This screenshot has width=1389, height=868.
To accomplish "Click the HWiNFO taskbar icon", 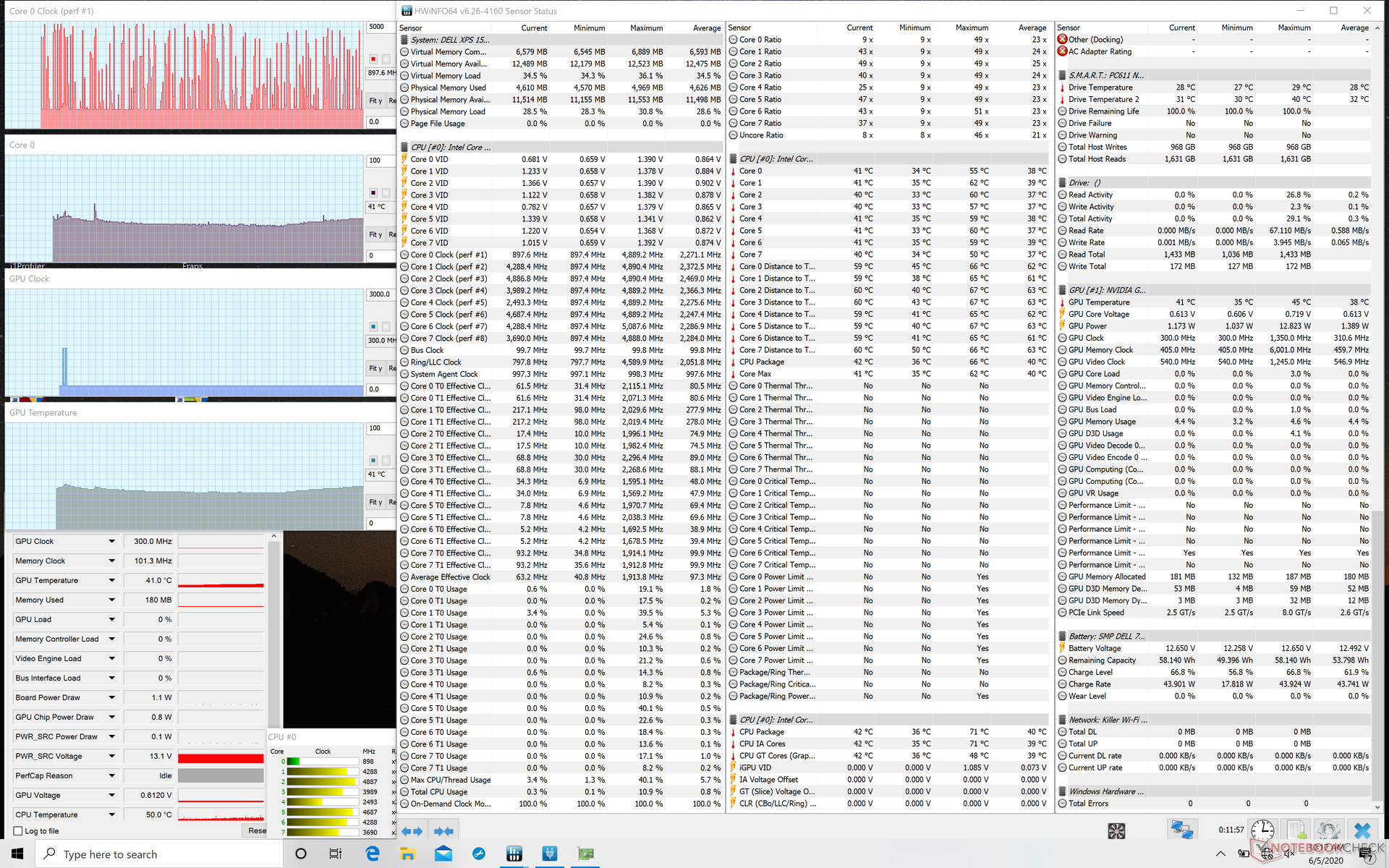I will [514, 854].
